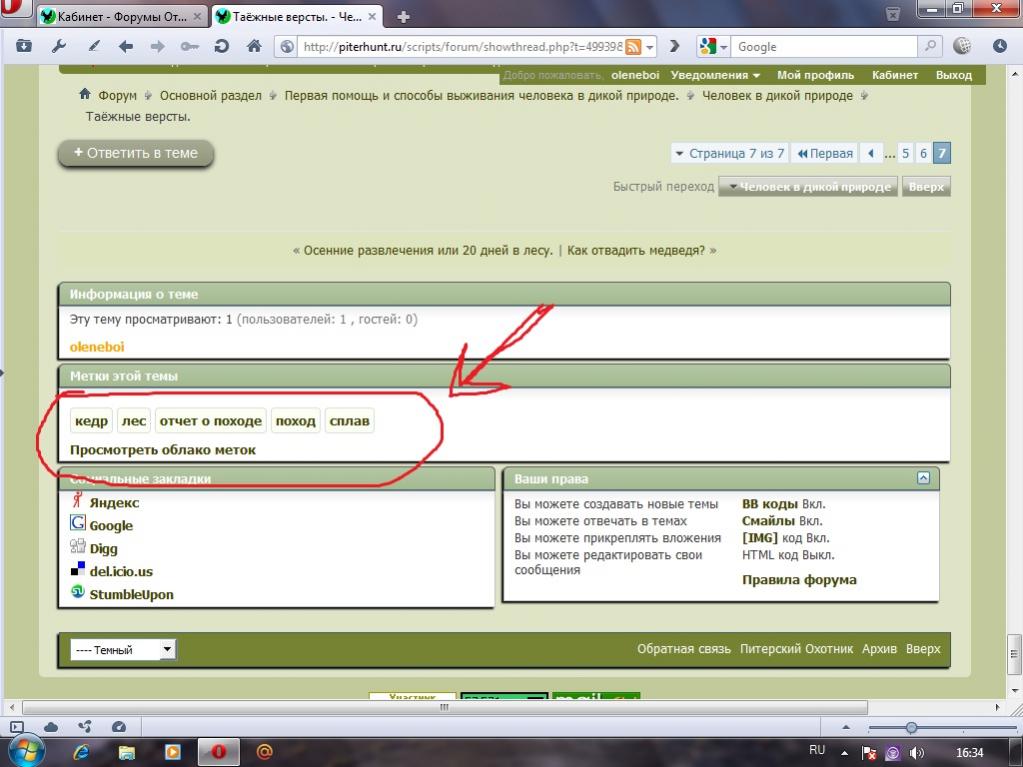Click the StumbleUpon bookmark icon
Viewport: 1023px width, 767px height.
77,593
